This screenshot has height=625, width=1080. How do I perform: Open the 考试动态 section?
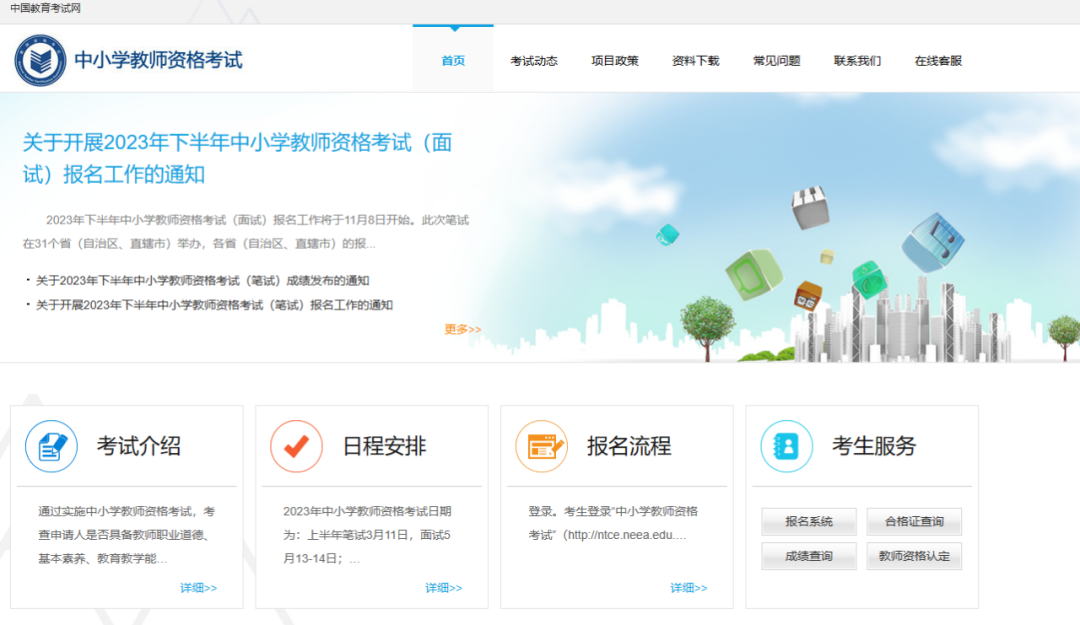(533, 59)
